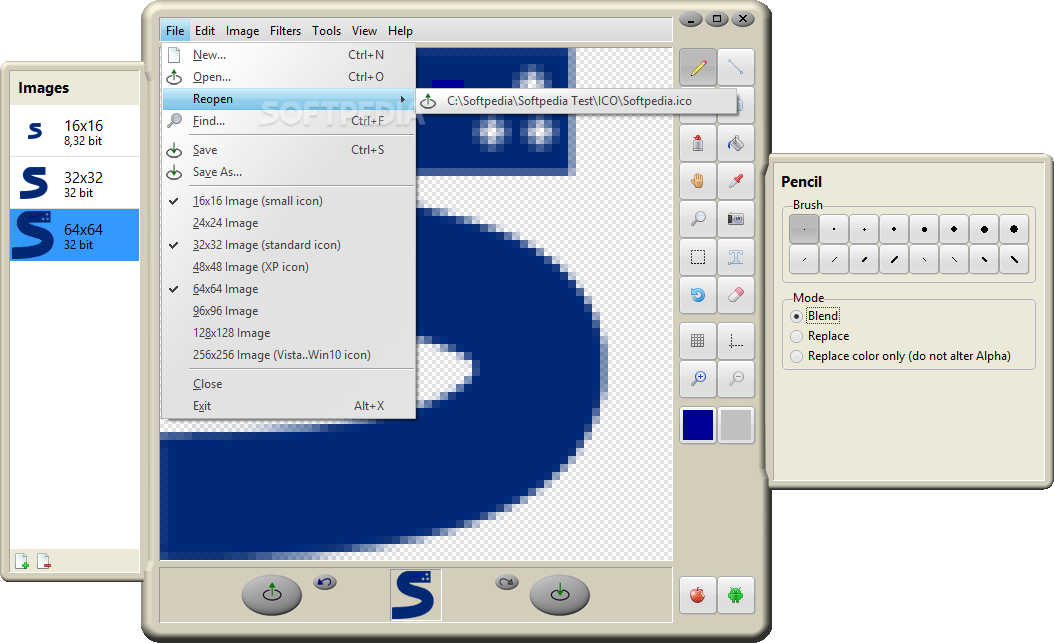Expand the Reopen submenu
The image size is (1054, 643).
[288, 99]
